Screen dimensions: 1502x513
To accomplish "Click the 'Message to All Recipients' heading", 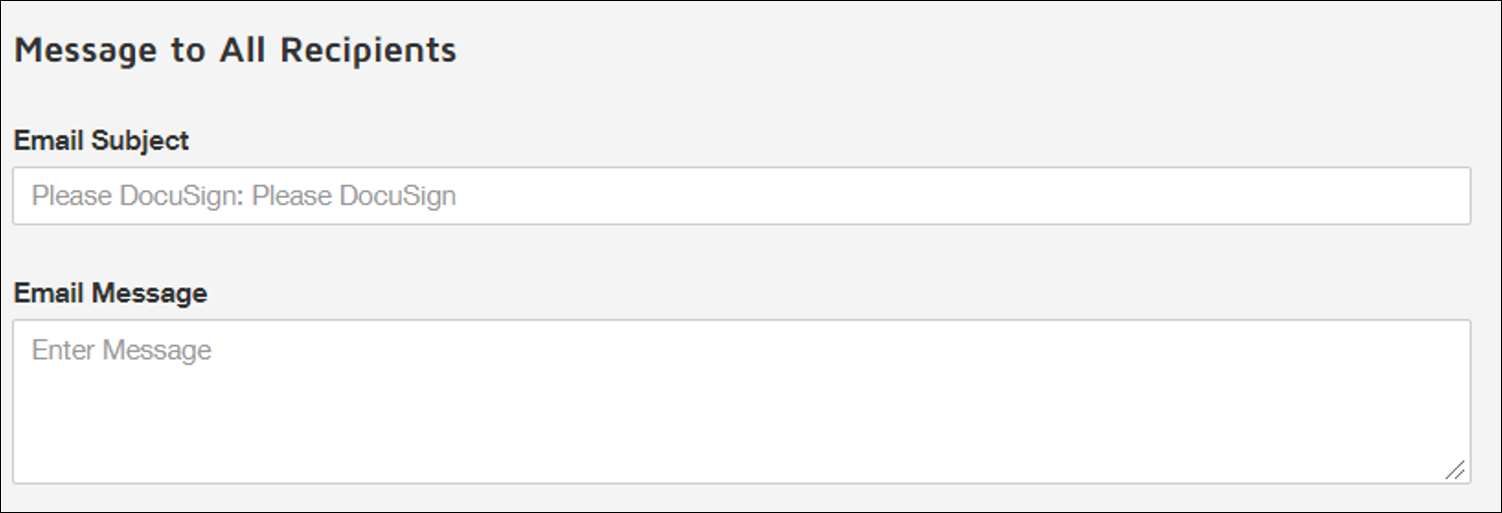I will (235, 50).
